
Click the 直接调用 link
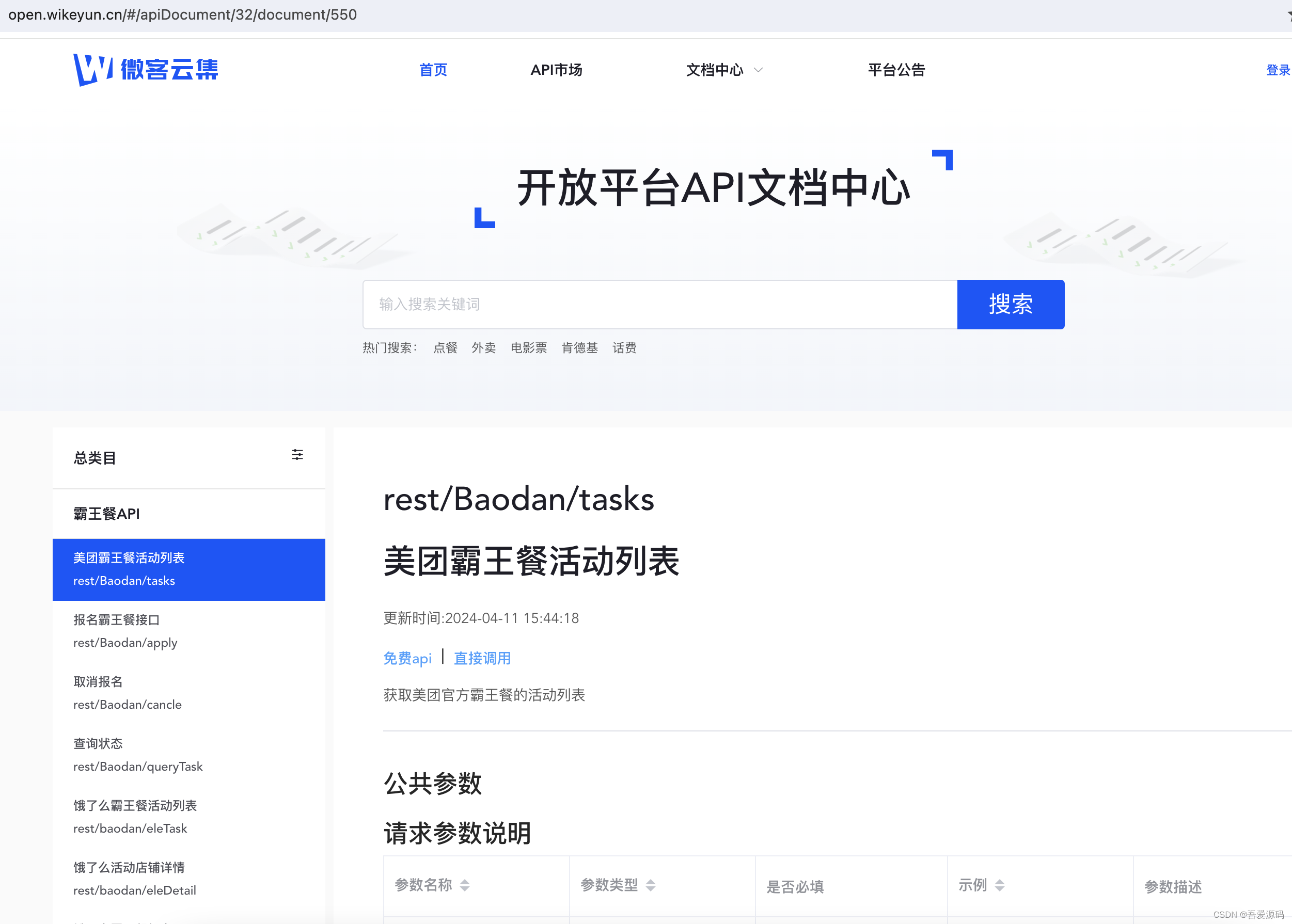pyautogui.click(x=482, y=658)
